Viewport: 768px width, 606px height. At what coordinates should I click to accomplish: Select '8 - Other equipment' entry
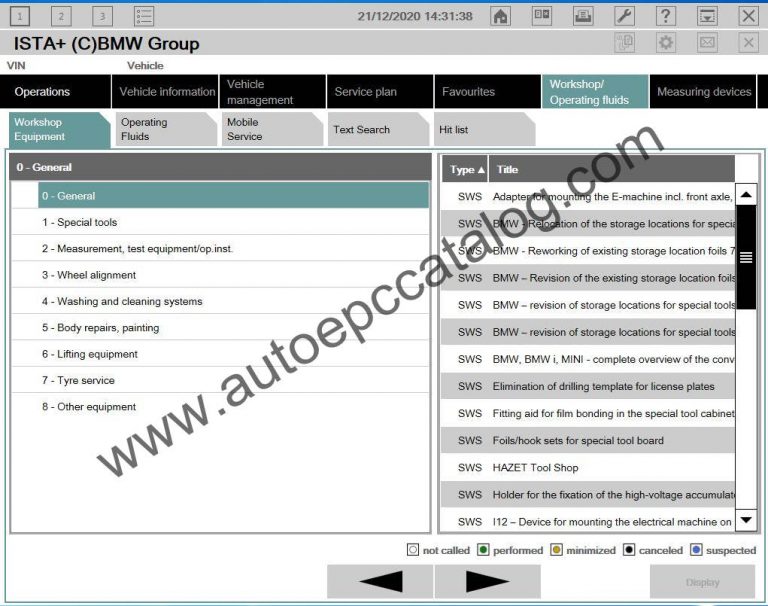[220, 407]
